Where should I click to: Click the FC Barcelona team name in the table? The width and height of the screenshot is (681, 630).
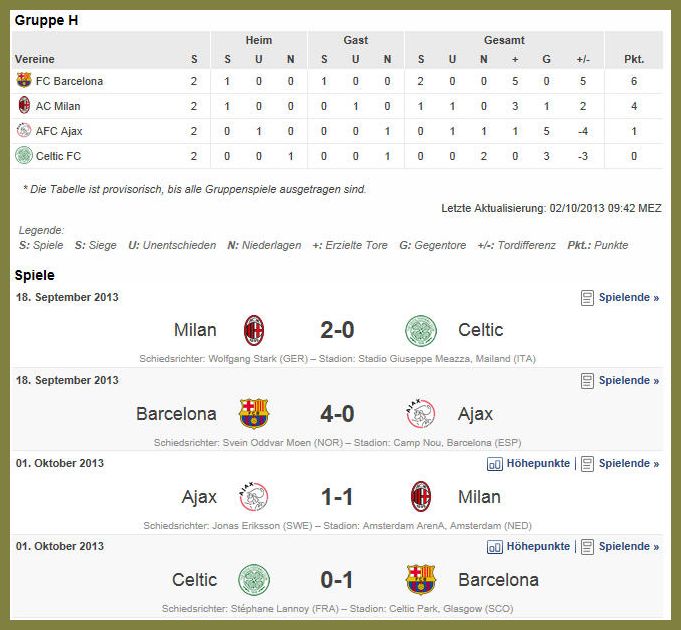click(69, 81)
